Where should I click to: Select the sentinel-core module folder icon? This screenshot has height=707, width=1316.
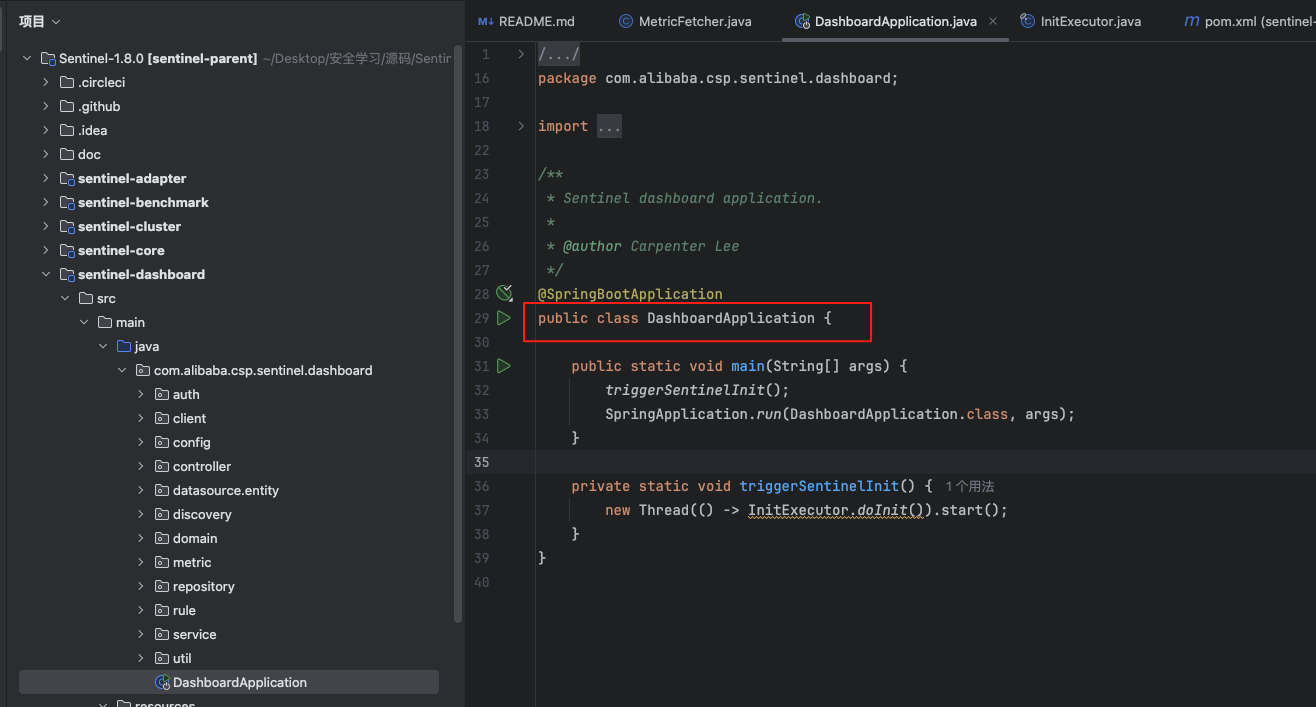tap(67, 251)
